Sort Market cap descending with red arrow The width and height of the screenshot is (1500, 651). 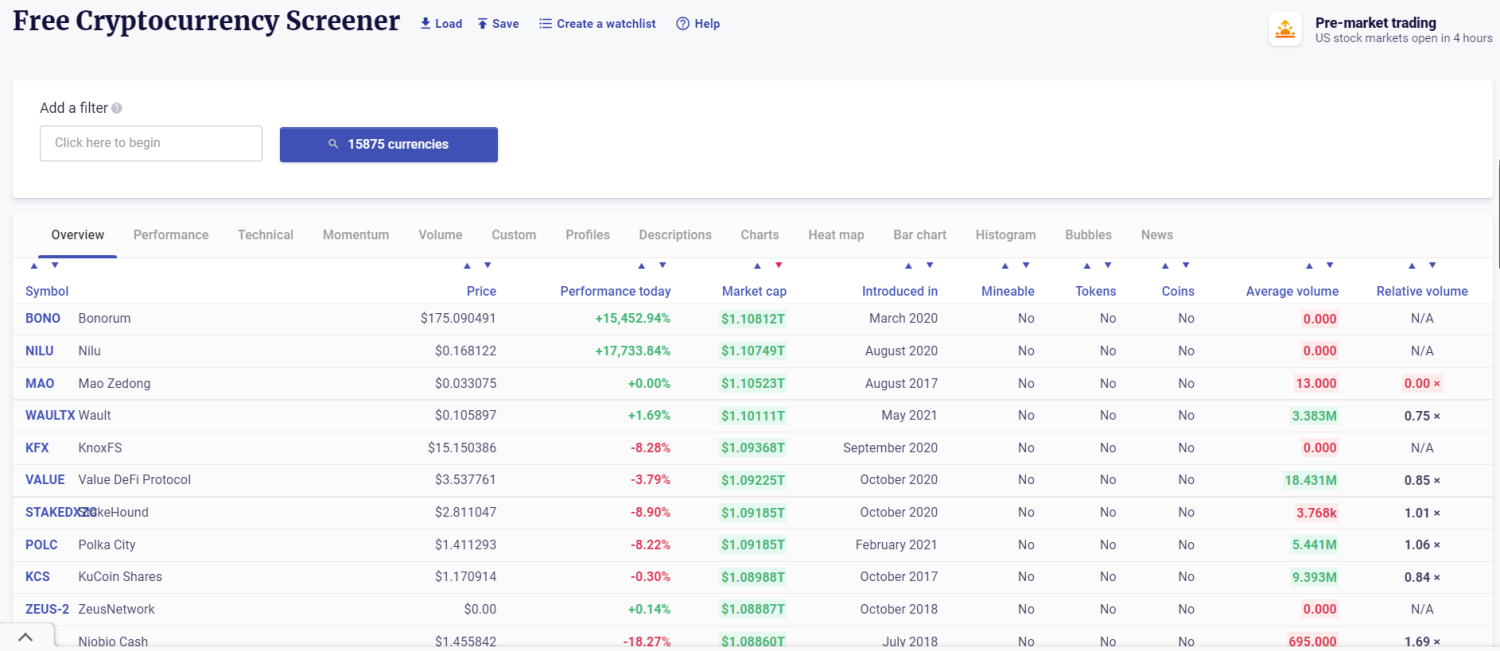(x=778, y=265)
